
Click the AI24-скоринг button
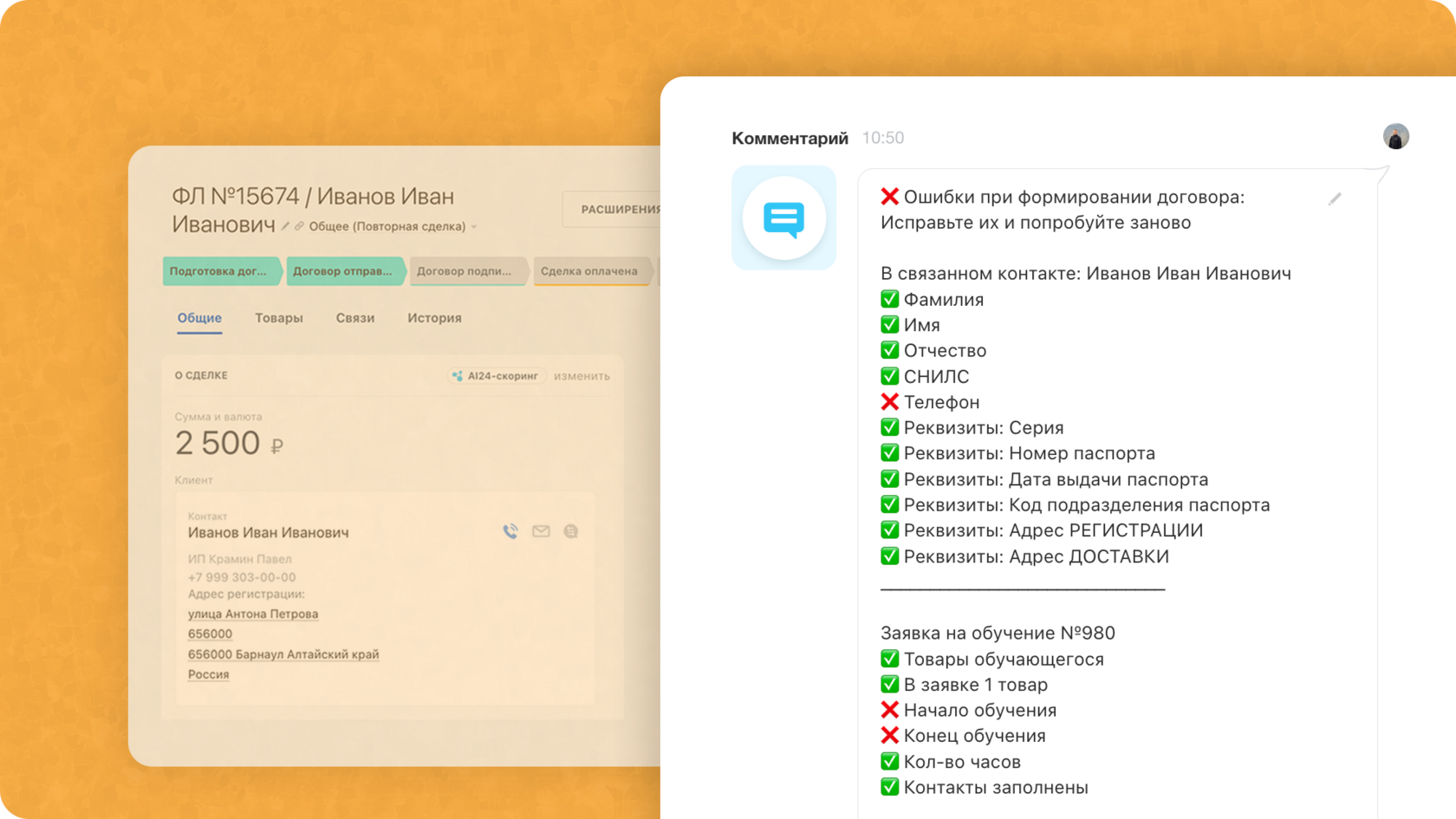coord(496,376)
